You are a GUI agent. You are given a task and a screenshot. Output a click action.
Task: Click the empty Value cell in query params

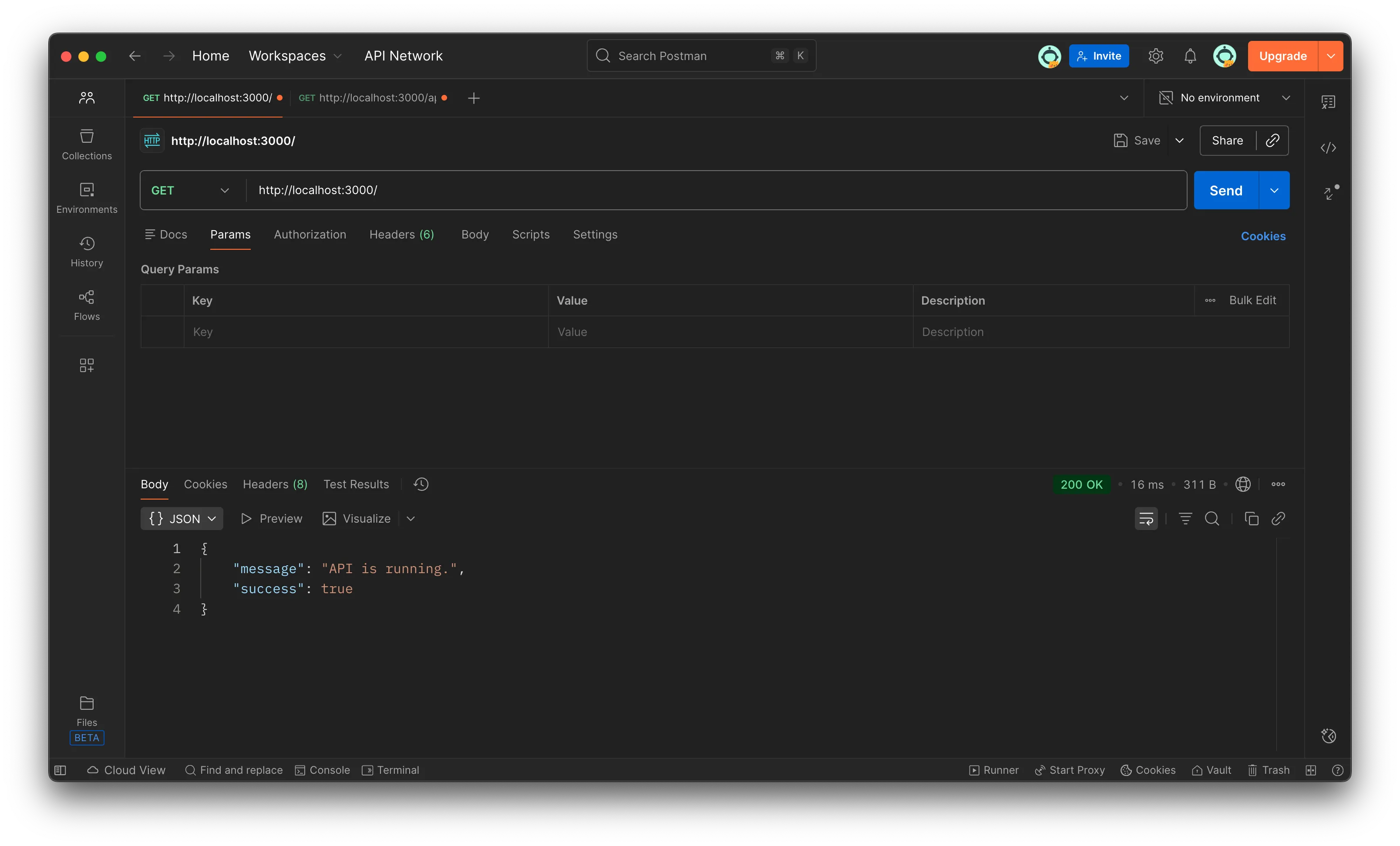[x=730, y=332]
